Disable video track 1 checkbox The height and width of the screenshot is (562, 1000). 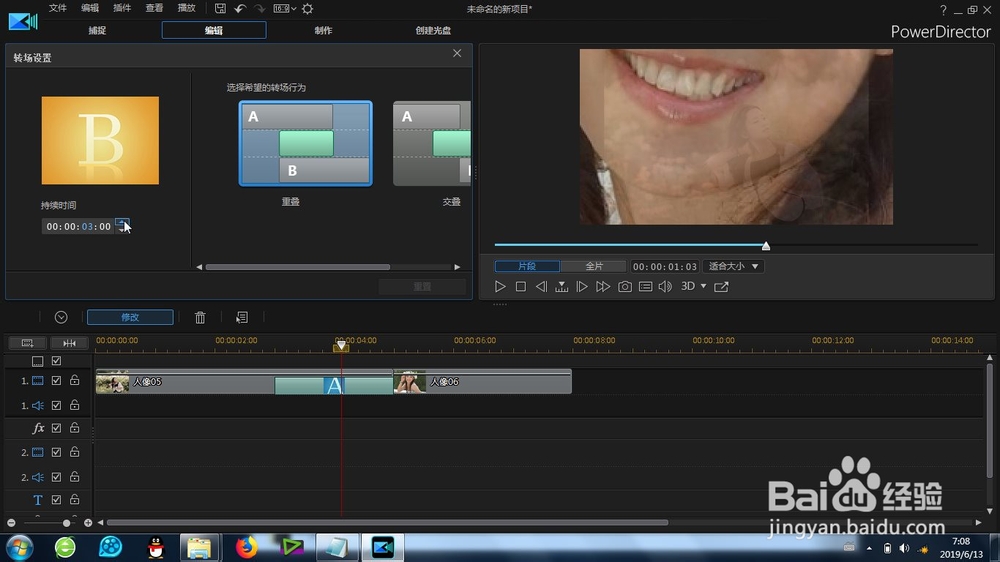click(56, 381)
